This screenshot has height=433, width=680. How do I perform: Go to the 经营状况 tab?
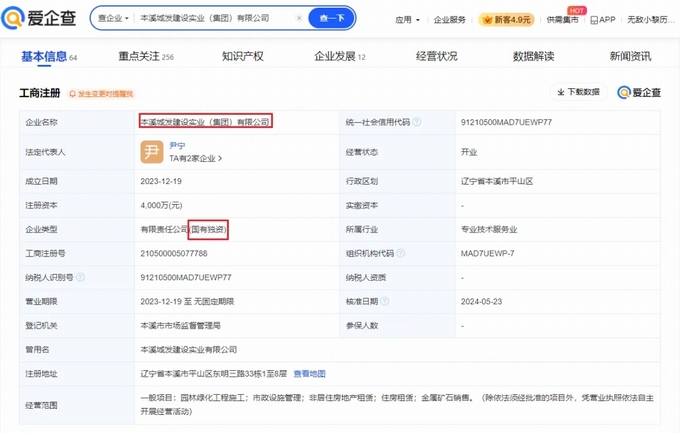point(436,56)
